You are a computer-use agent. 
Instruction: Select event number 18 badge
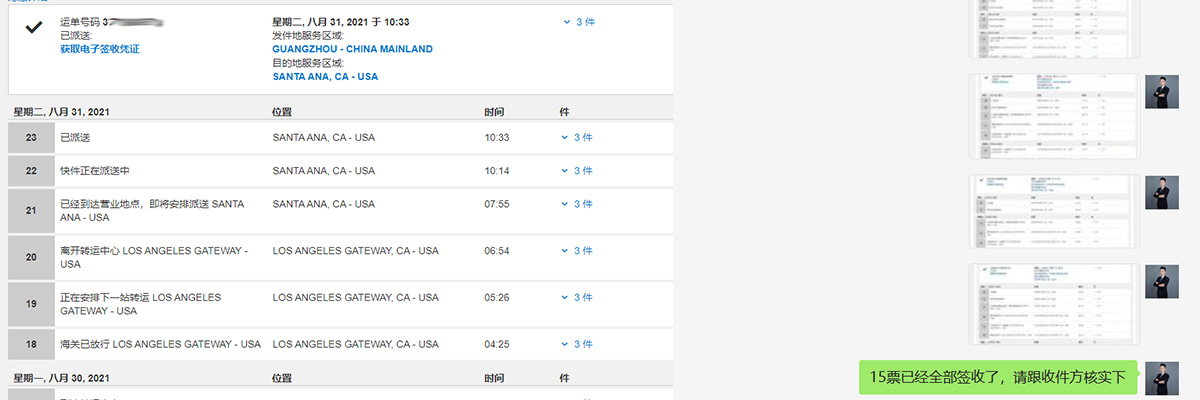[31, 344]
